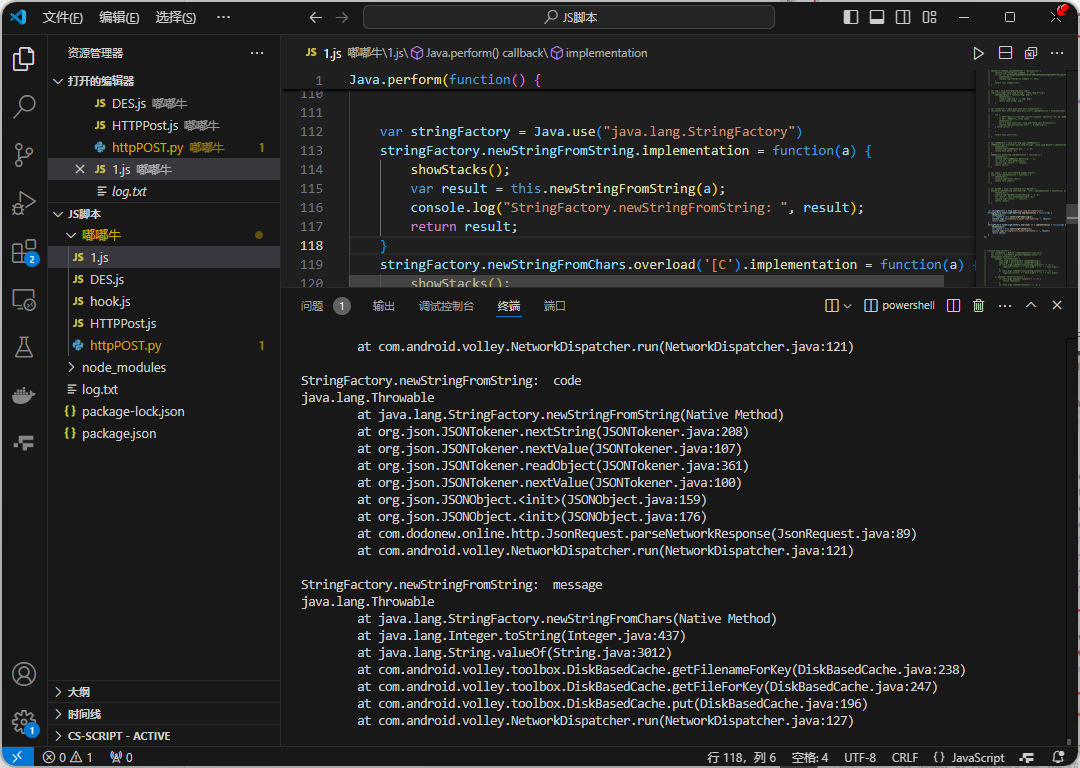Click the UTF-8 encoding status item
Viewport: 1080px width, 768px height.
859,758
